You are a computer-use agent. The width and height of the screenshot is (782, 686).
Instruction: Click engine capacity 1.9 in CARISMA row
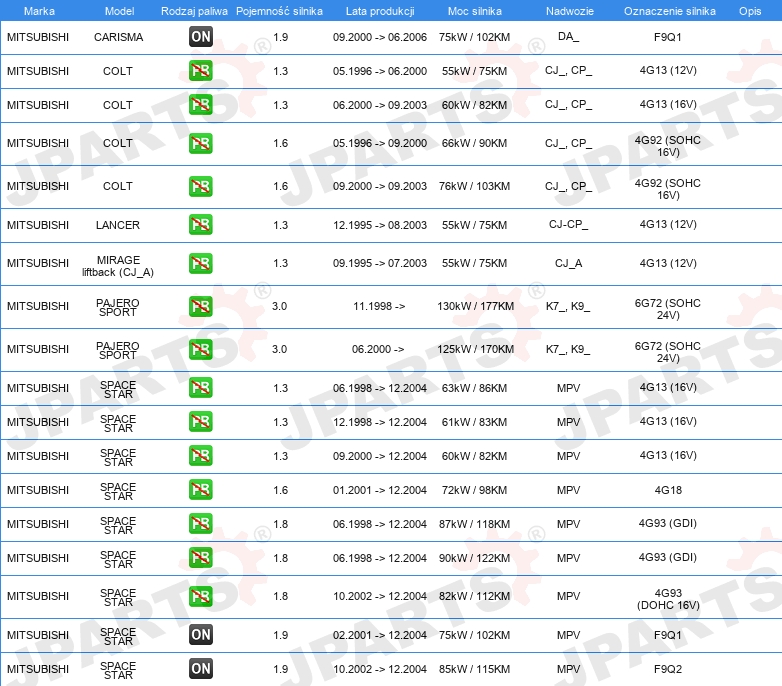click(x=281, y=37)
